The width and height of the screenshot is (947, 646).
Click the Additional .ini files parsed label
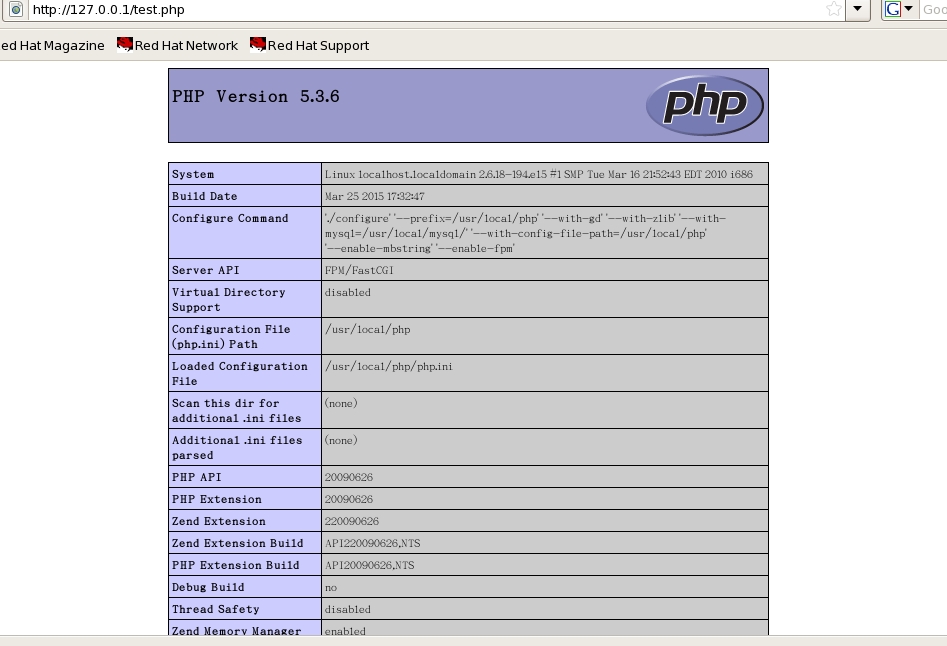(x=237, y=447)
